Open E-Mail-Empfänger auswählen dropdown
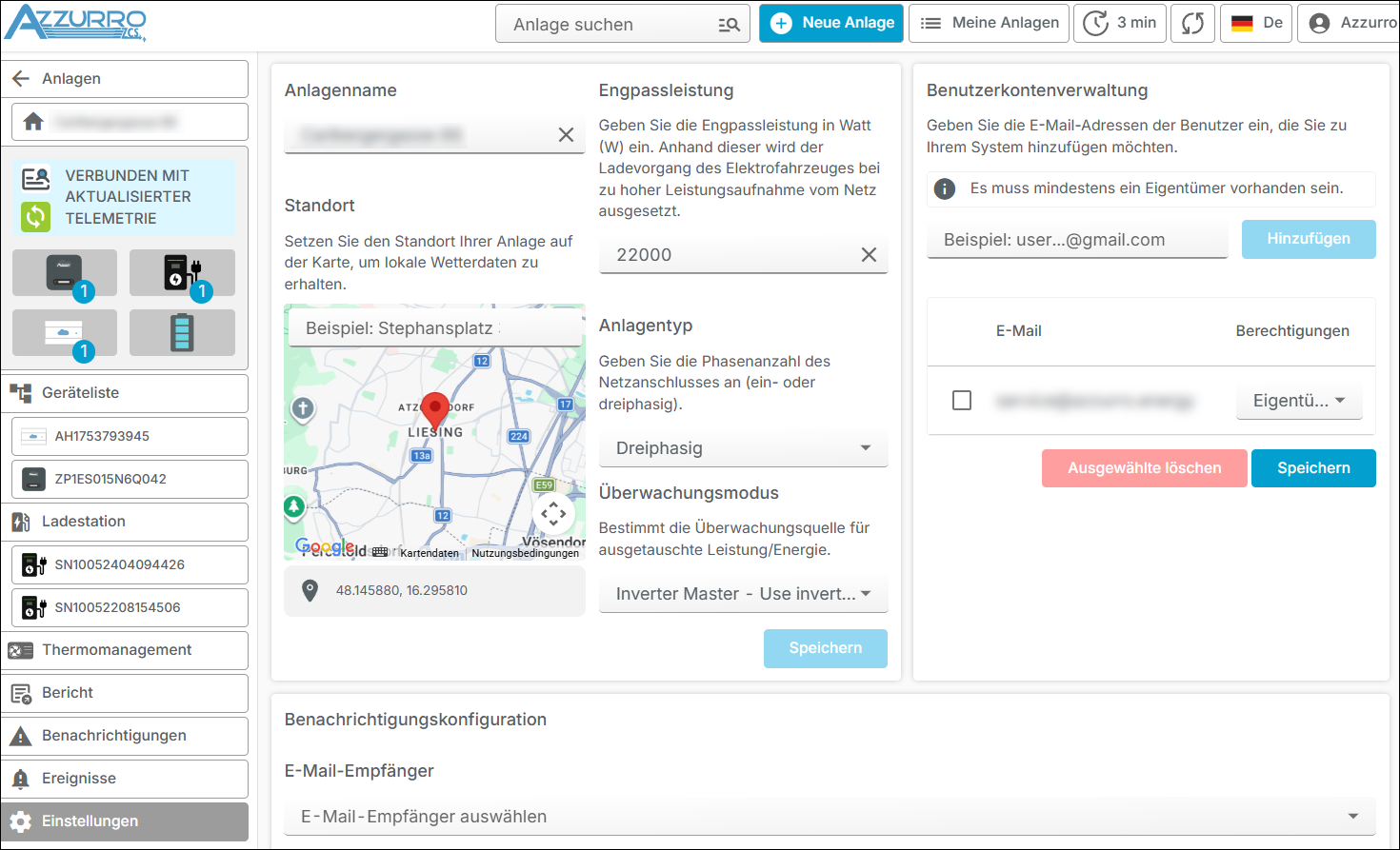This screenshot has width=1400, height=850. pos(829,817)
